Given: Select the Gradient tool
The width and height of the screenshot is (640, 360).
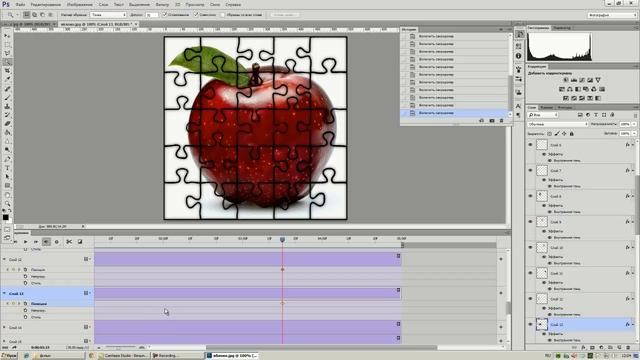Looking at the screenshot, I should [7, 133].
